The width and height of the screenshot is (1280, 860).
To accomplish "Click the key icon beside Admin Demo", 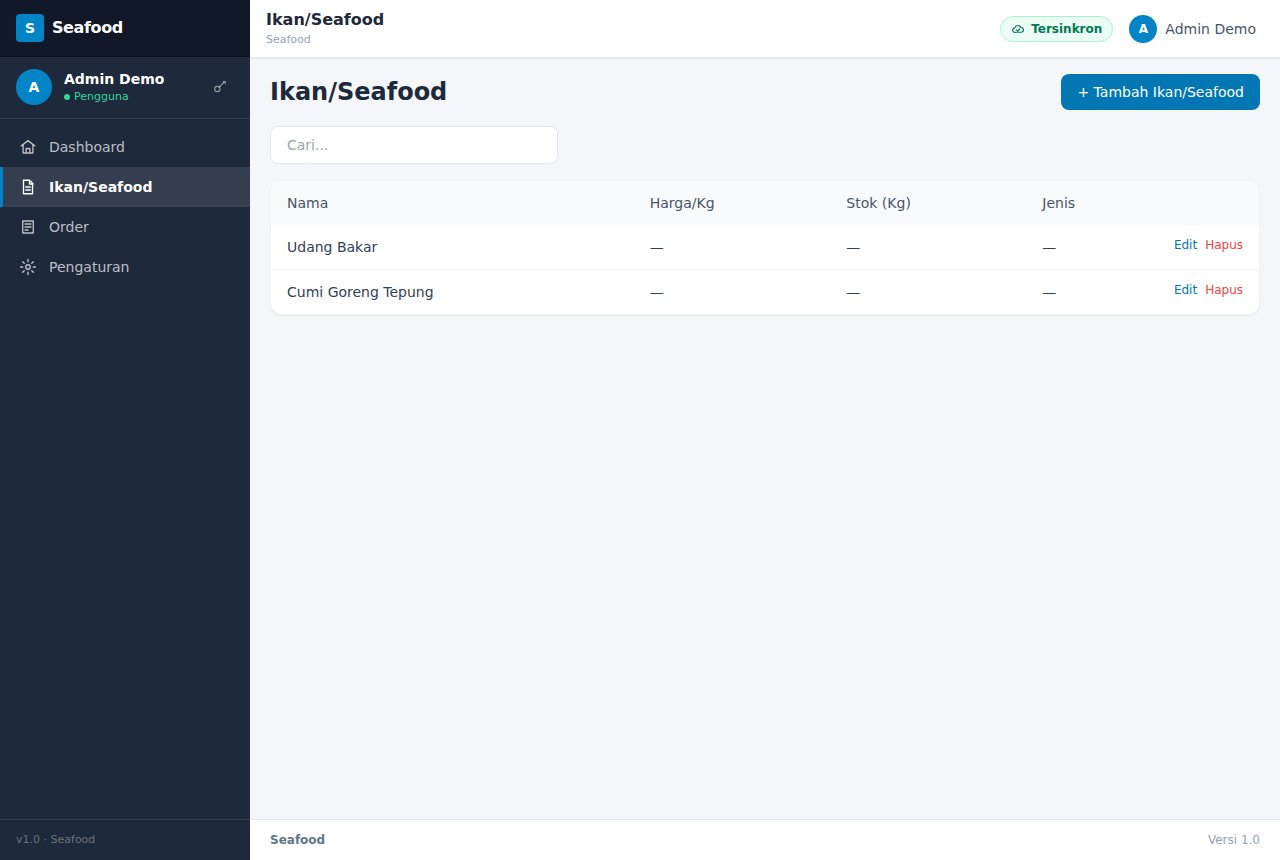I will tap(220, 87).
